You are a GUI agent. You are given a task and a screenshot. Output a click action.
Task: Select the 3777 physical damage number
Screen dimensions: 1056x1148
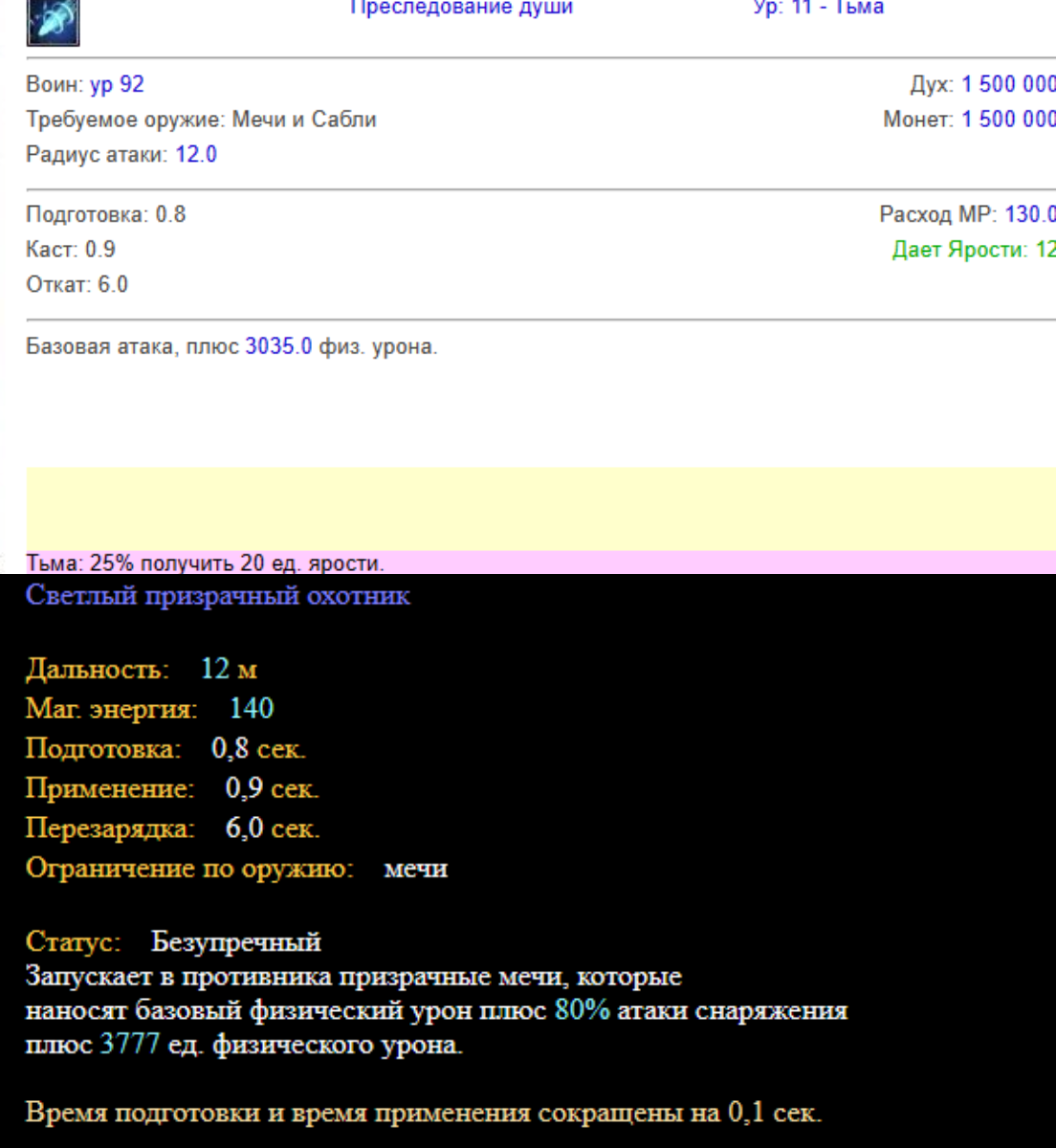pos(130,1044)
